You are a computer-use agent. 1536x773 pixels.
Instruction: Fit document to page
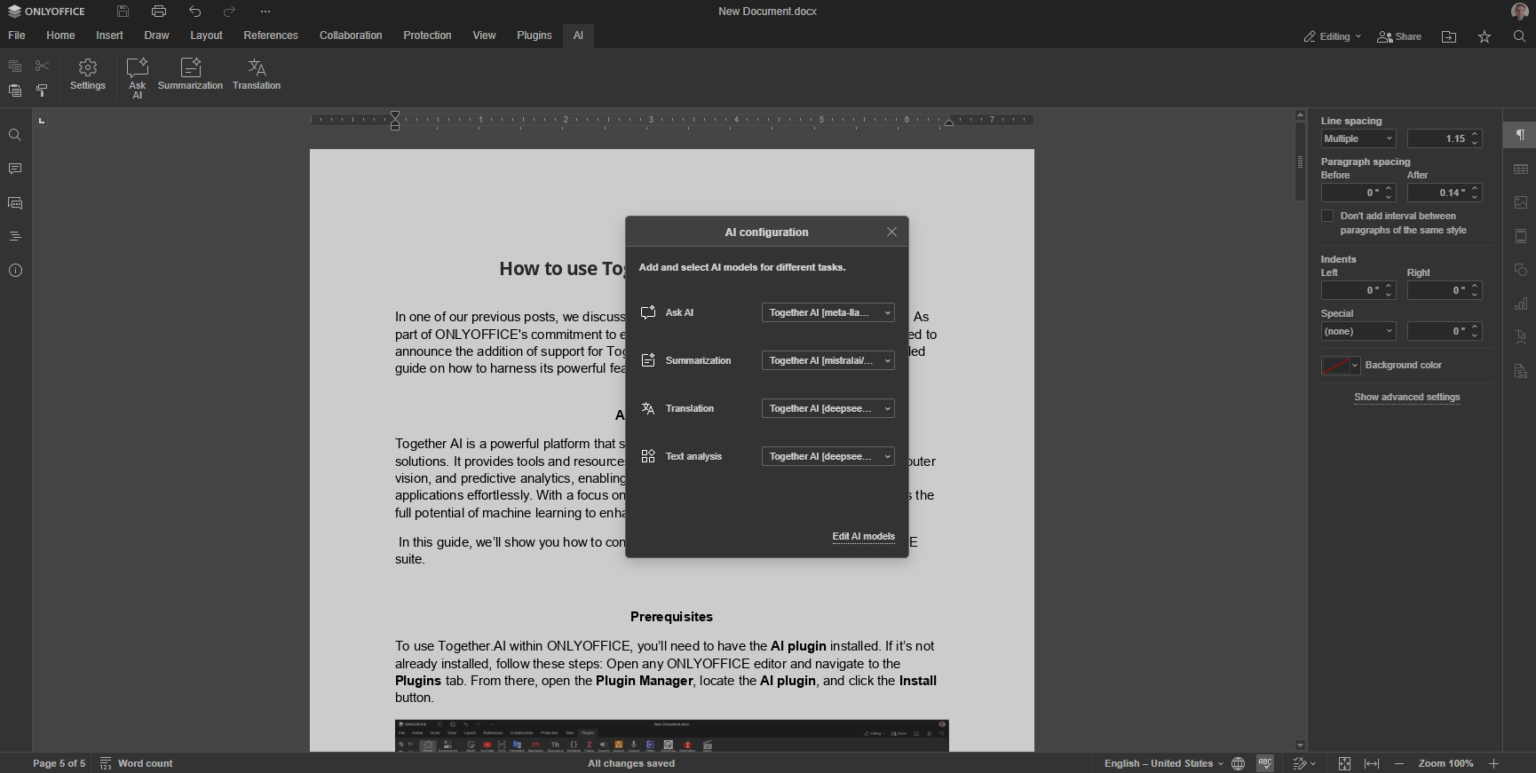(1344, 763)
